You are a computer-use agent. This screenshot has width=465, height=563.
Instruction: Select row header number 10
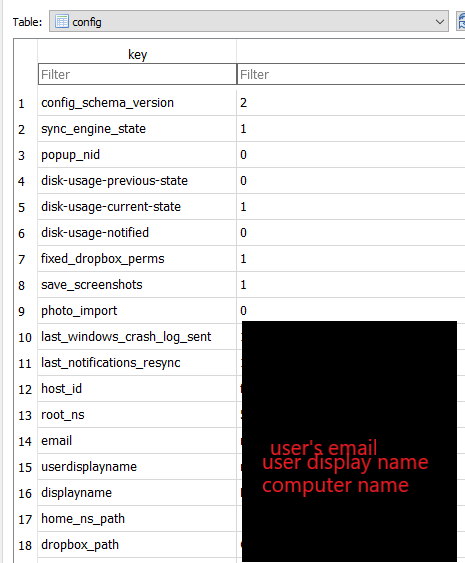(x=25, y=337)
